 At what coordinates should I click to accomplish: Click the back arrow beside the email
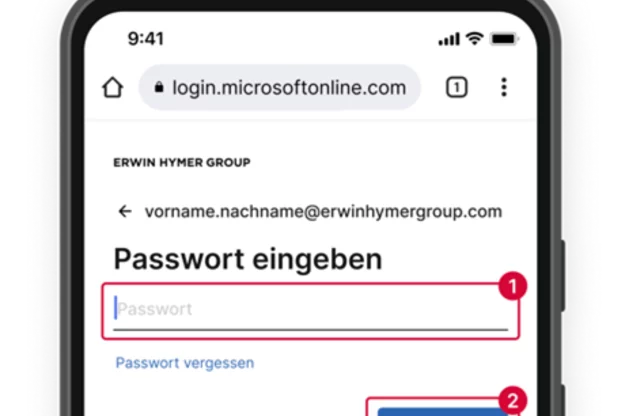point(125,211)
